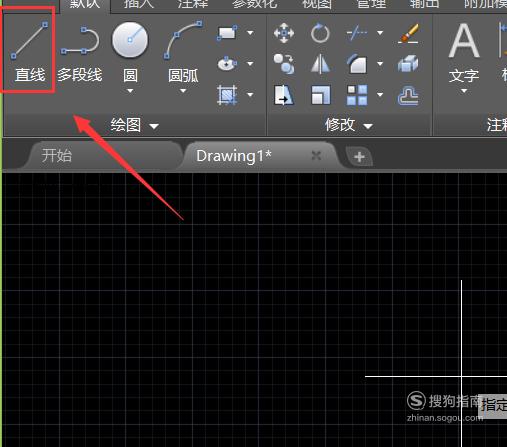Open the Manage (管理) ribbon tab

(x=371, y=4)
